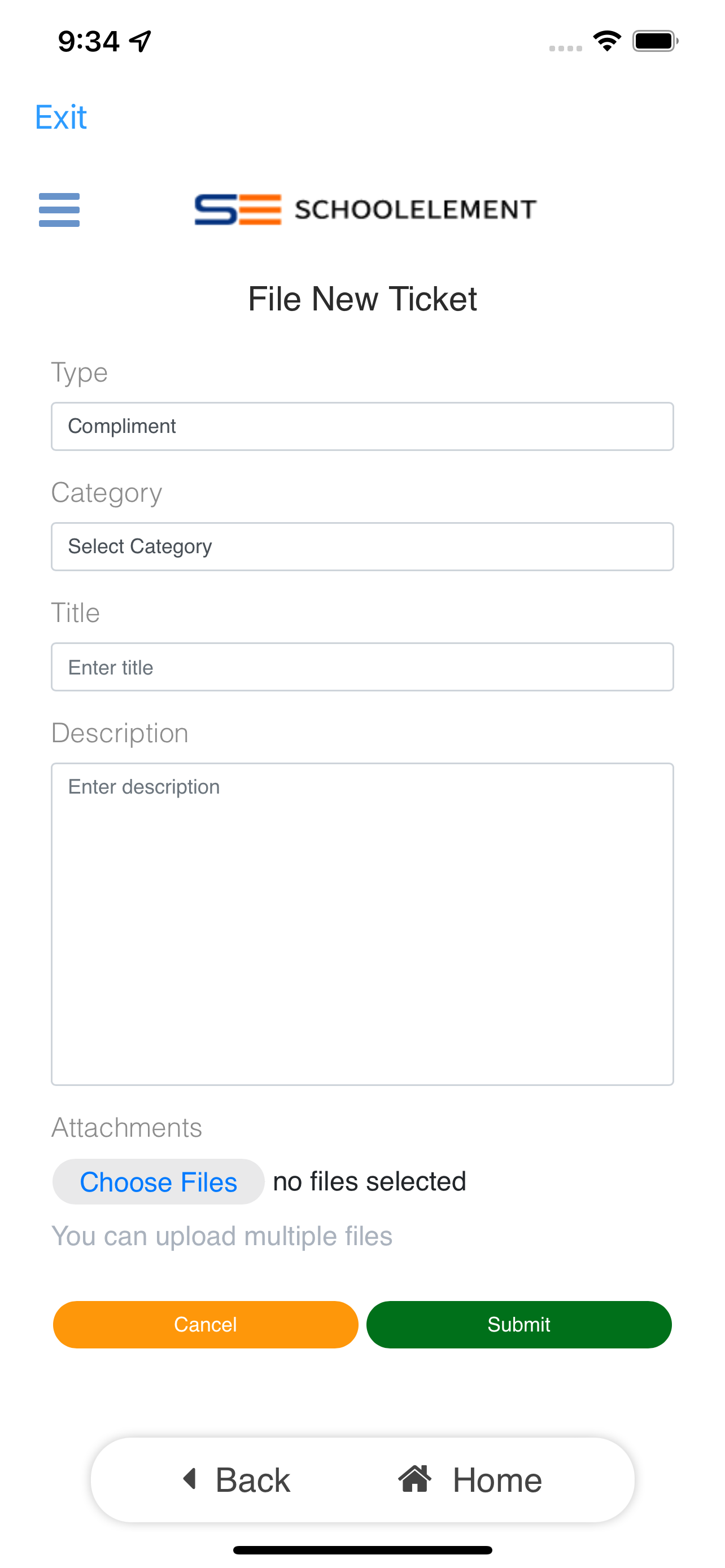Tap the SchoolElement logo
This screenshot has width=725, height=1568.
(x=365, y=209)
